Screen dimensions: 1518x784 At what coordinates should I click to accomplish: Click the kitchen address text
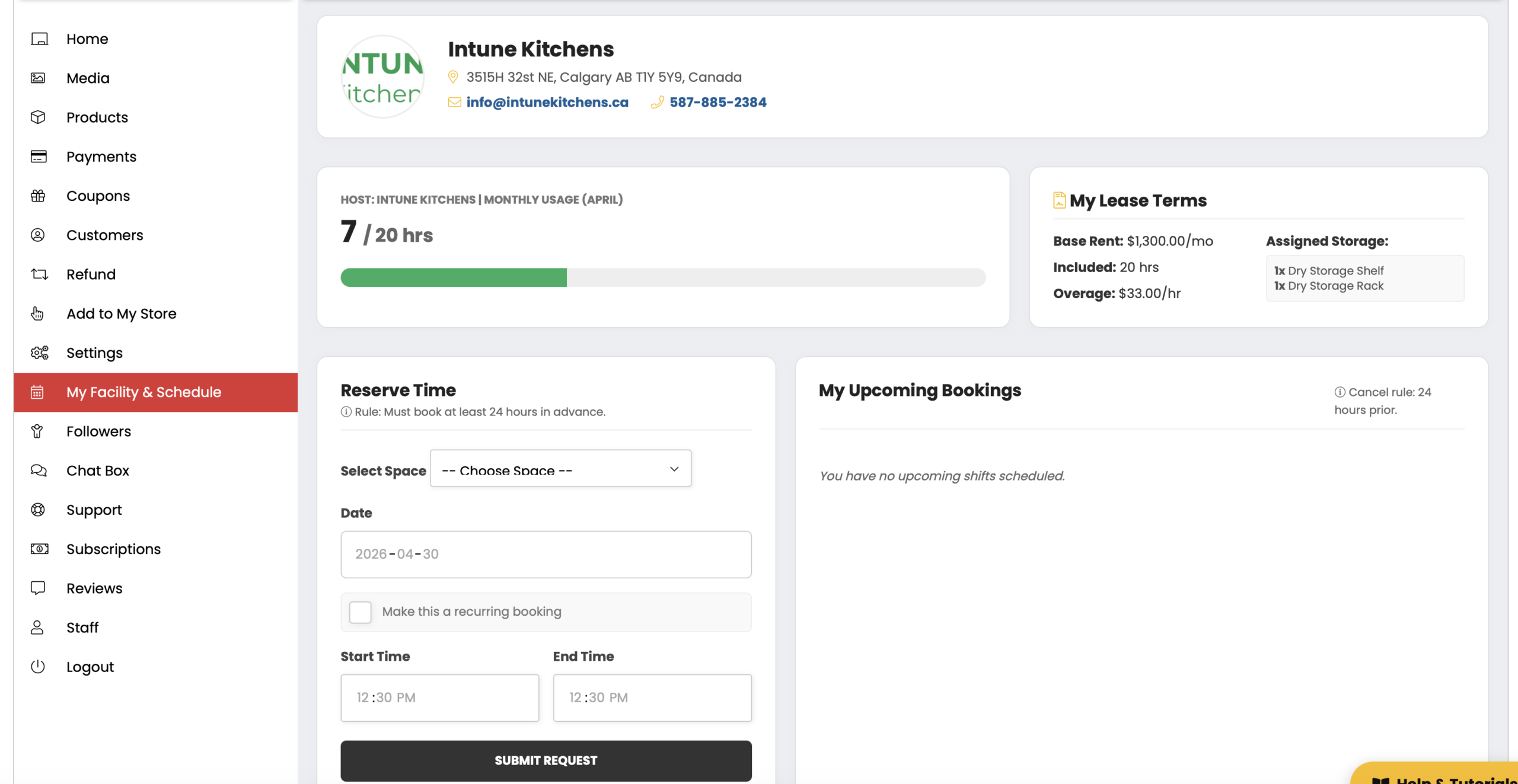(x=604, y=77)
